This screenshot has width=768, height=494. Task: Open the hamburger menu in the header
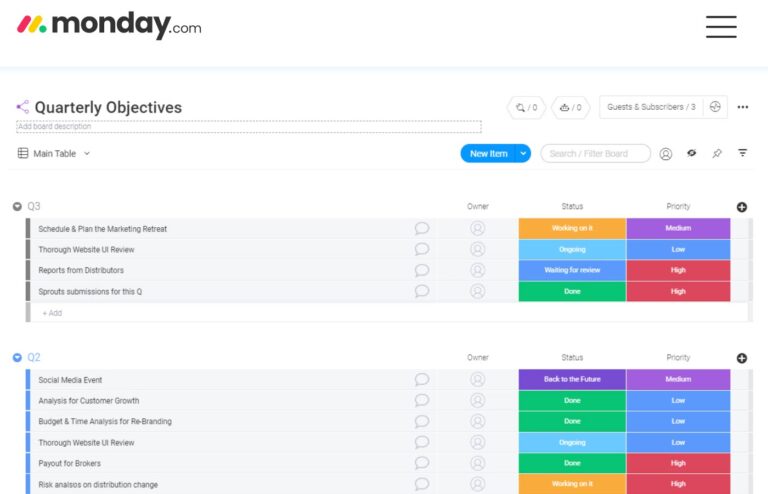point(720,27)
